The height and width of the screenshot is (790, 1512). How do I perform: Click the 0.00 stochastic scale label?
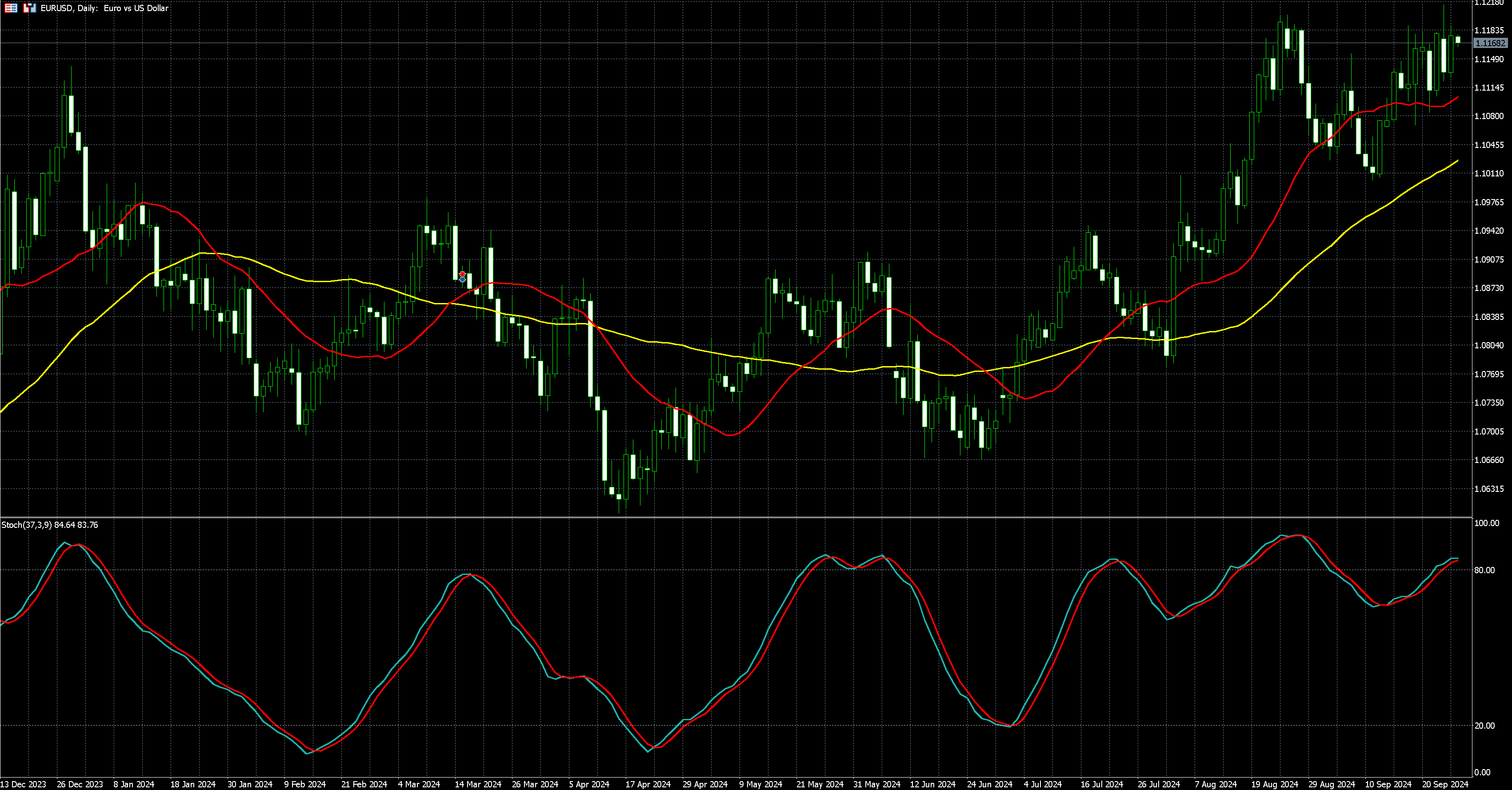pos(1482,772)
